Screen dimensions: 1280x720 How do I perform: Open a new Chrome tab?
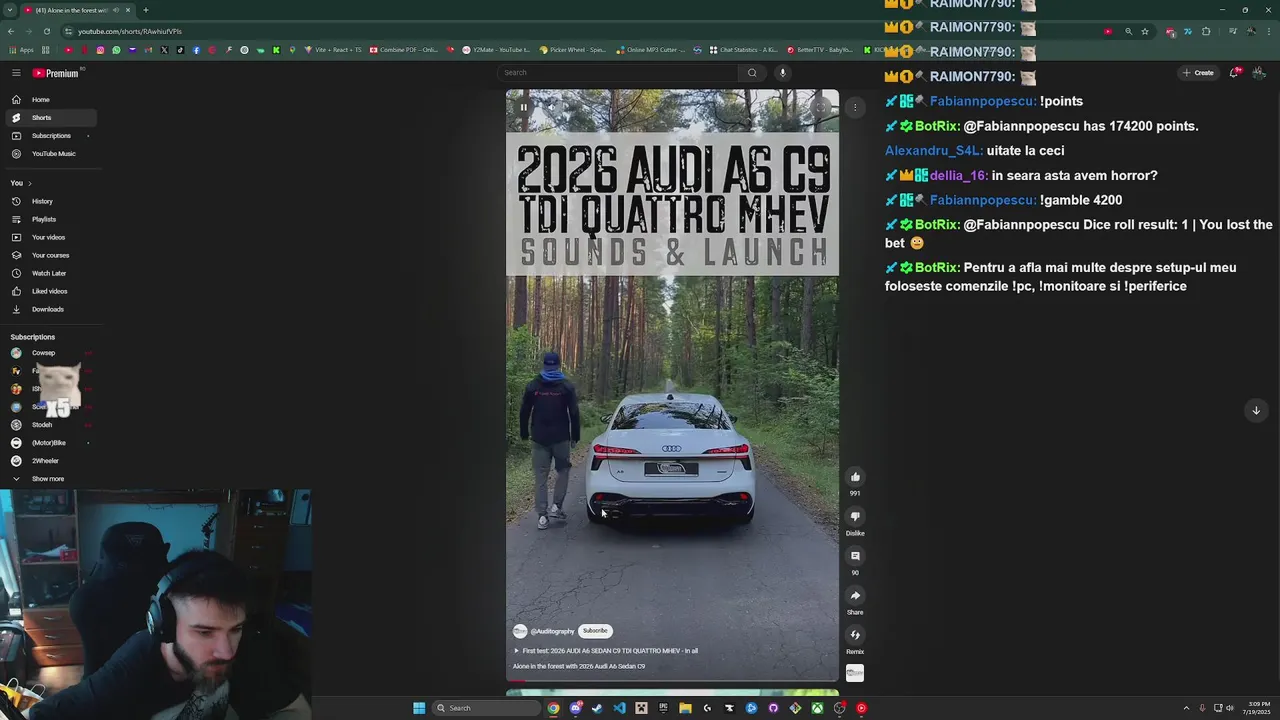(145, 10)
